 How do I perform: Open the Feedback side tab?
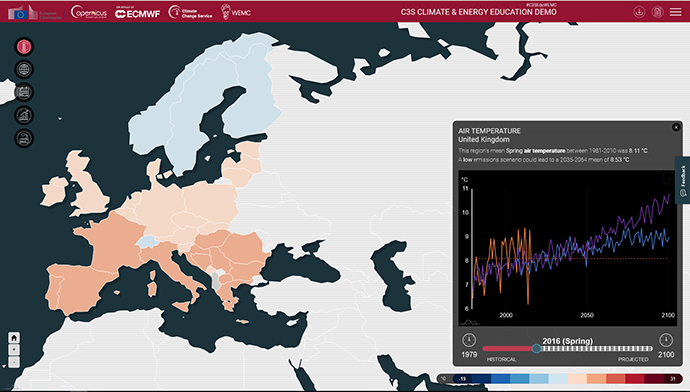tap(683, 180)
